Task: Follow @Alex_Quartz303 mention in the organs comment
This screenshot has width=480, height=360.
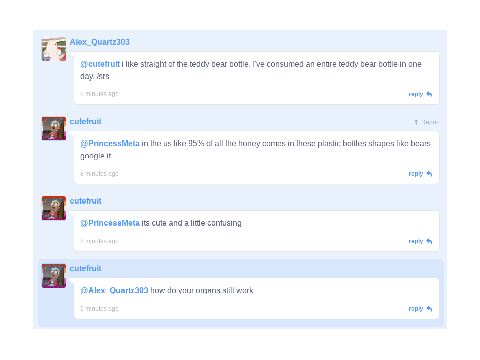Action: pyautogui.click(x=114, y=290)
